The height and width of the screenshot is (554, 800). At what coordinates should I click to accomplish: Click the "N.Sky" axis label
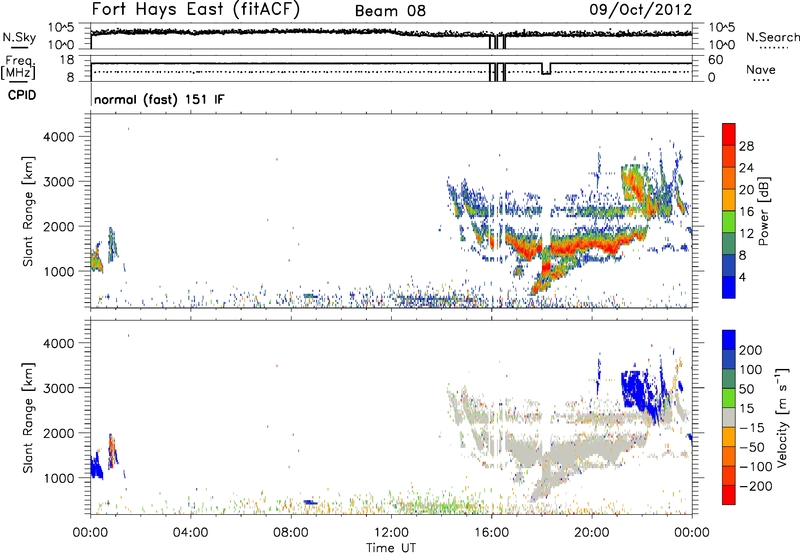[19, 37]
